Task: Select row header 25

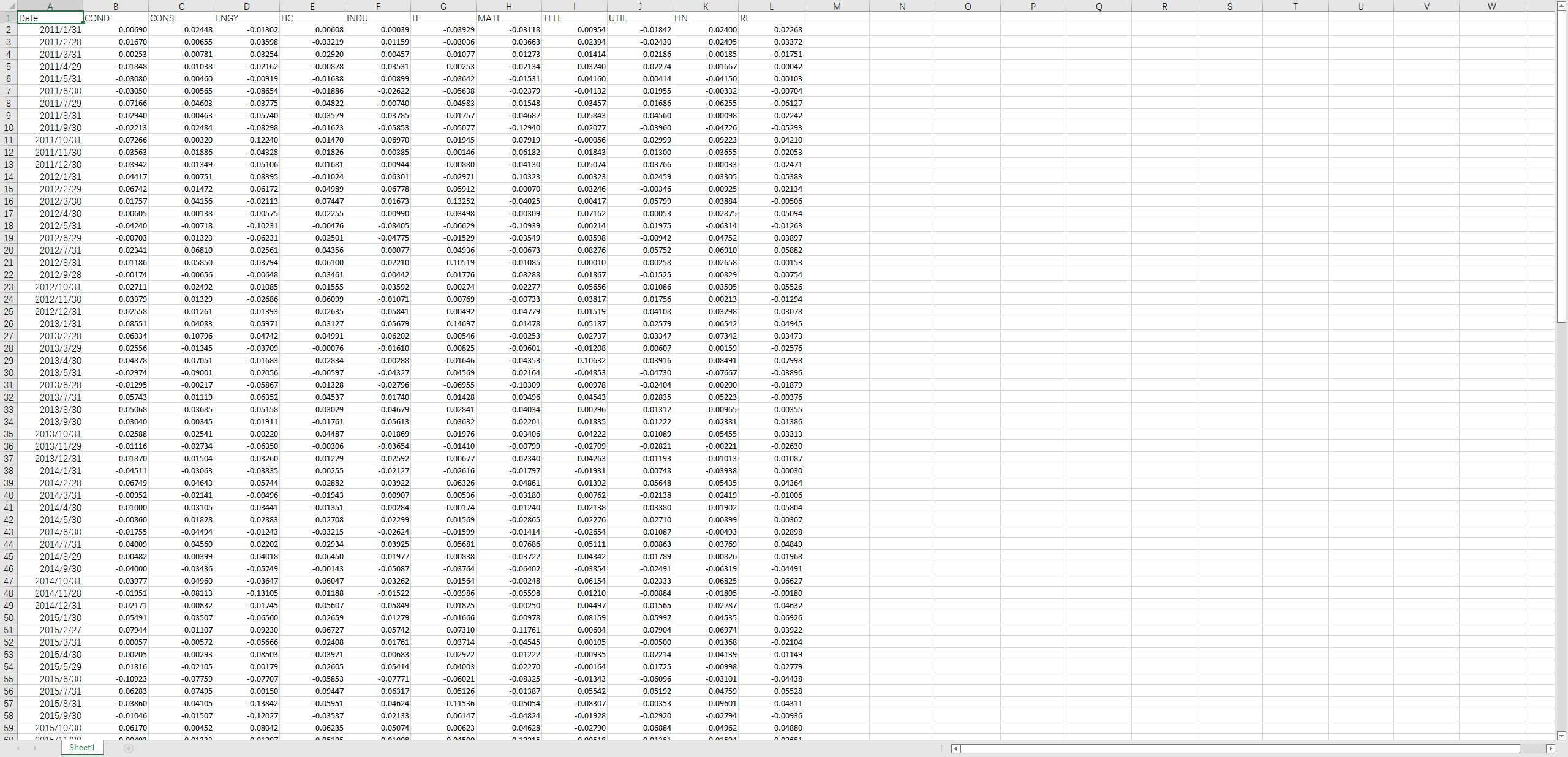Action: [9, 311]
